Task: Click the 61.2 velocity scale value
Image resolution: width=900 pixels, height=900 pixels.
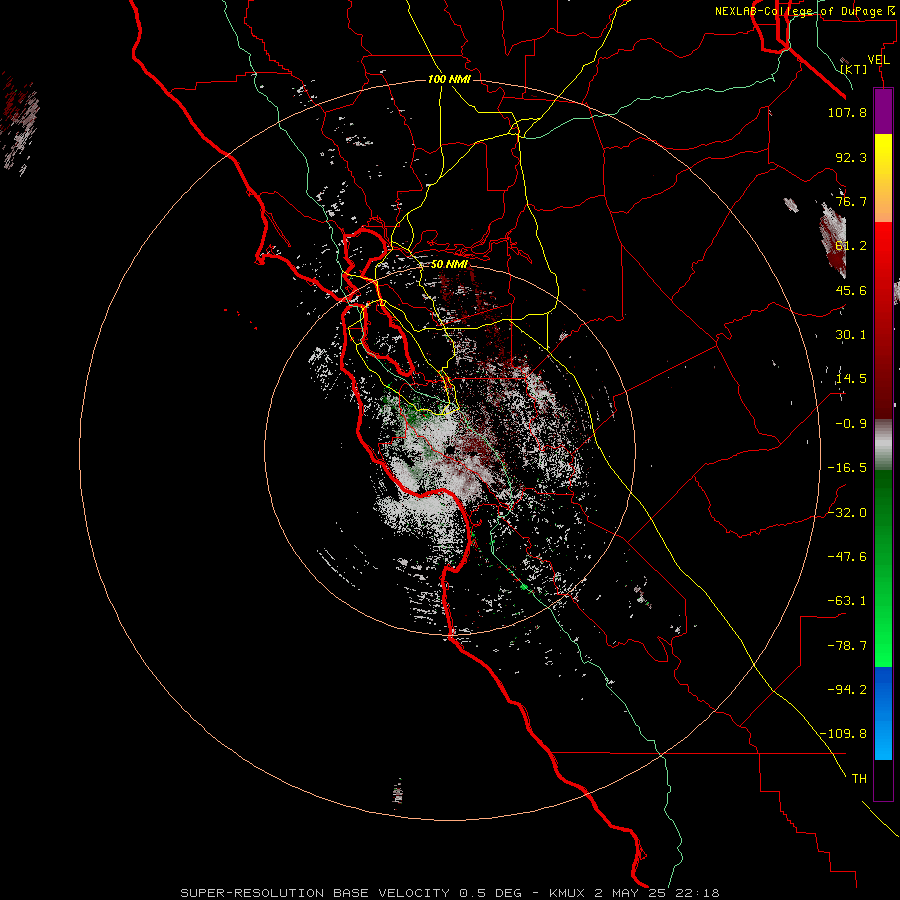Action: (851, 246)
